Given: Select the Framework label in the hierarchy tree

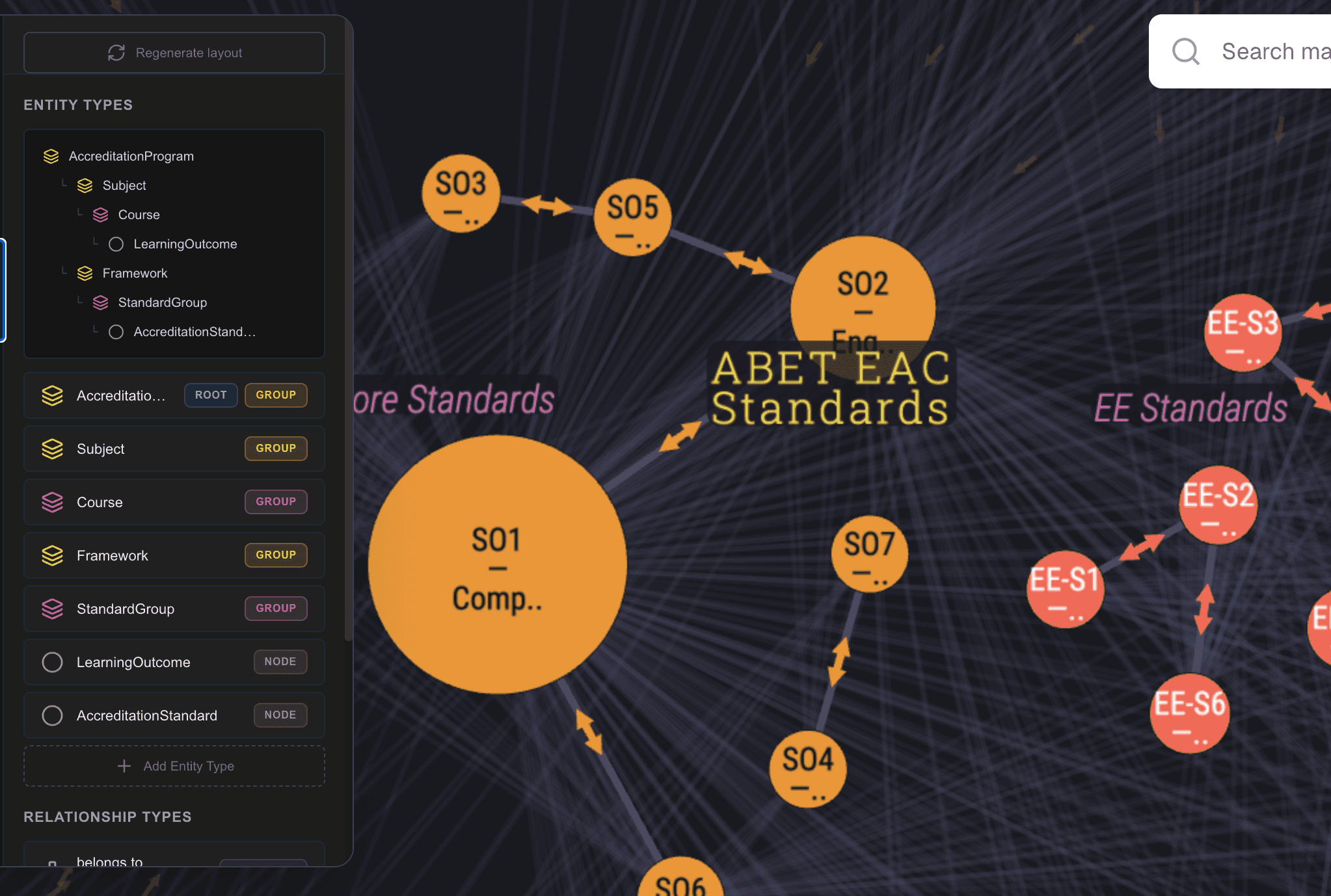Looking at the screenshot, I should point(135,273).
